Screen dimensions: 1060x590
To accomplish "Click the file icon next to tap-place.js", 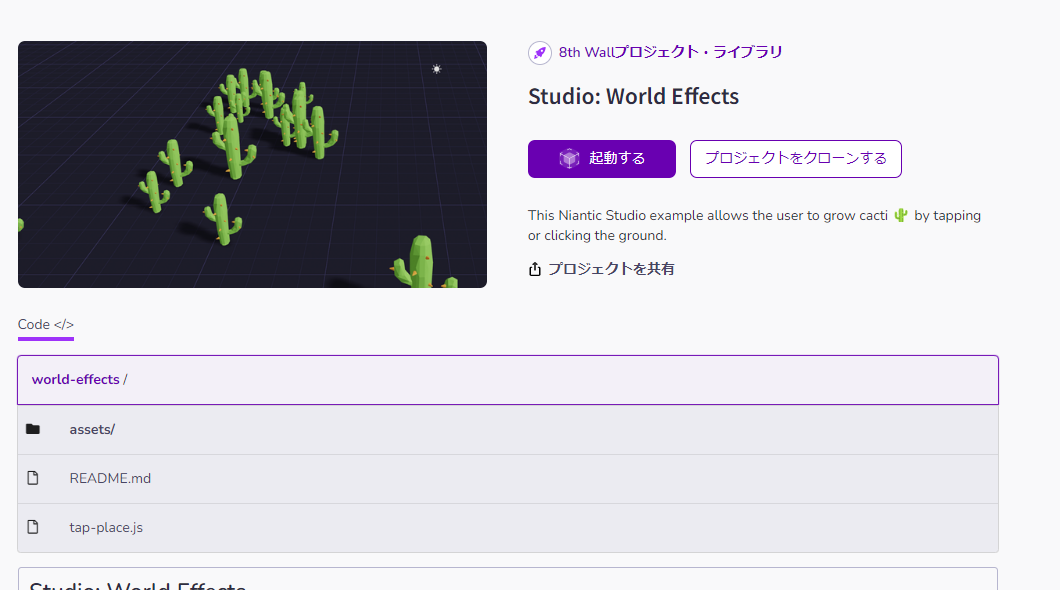I will tap(33, 527).
